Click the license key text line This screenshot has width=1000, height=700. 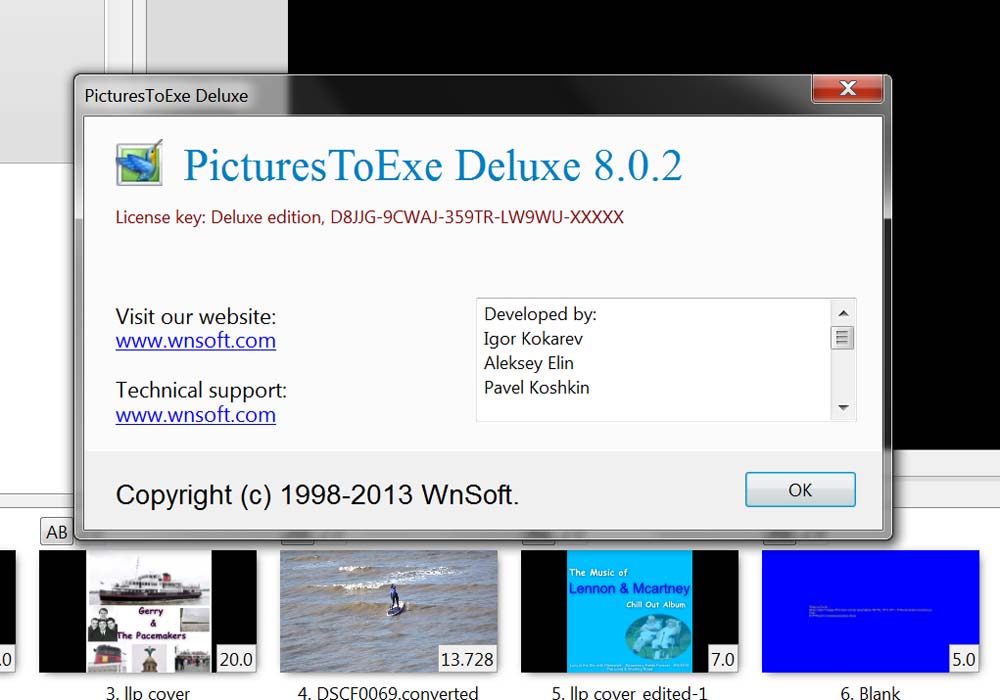click(x=369, y=217)
